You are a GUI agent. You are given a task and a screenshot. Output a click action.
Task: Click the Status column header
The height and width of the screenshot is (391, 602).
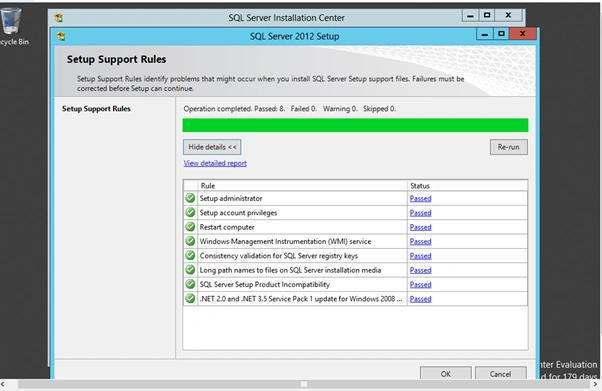coord(467,186)
